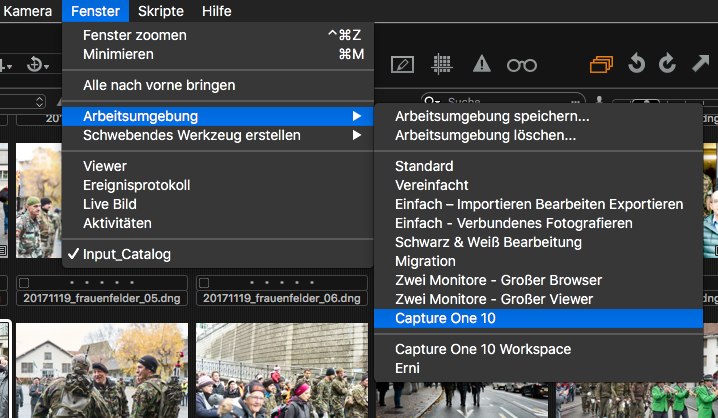The width and height of the screenshot is (718, 418).
Task: Toggle the grid overlay icon
Action: [x=442, y=64]
